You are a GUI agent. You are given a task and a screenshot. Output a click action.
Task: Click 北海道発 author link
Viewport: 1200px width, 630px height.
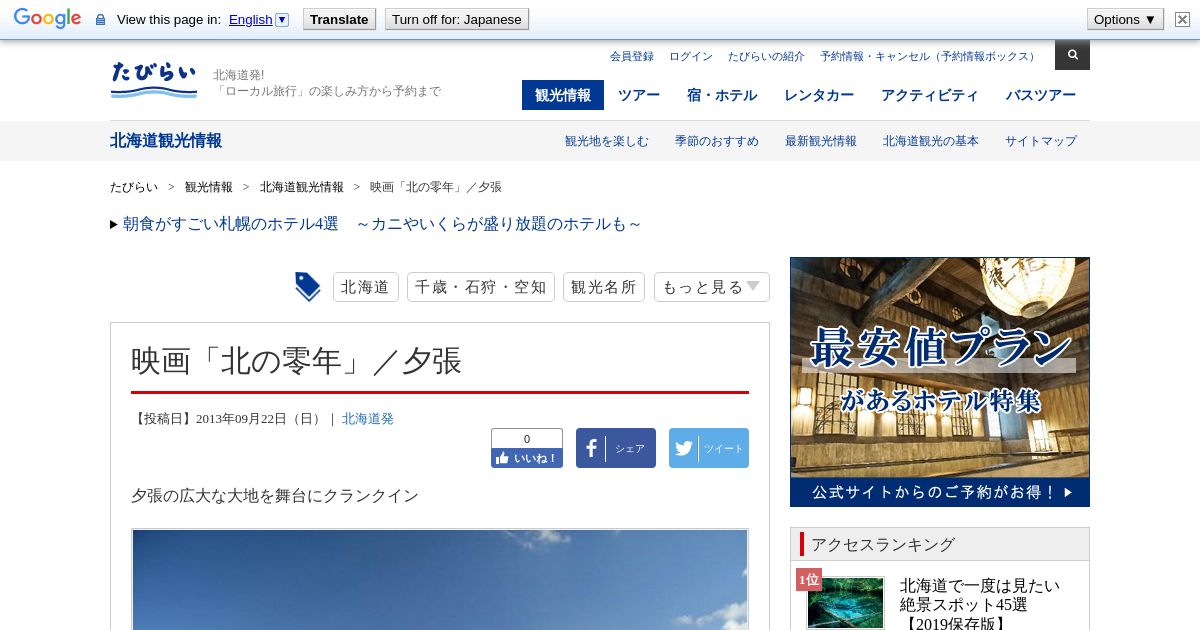[368, 419]
